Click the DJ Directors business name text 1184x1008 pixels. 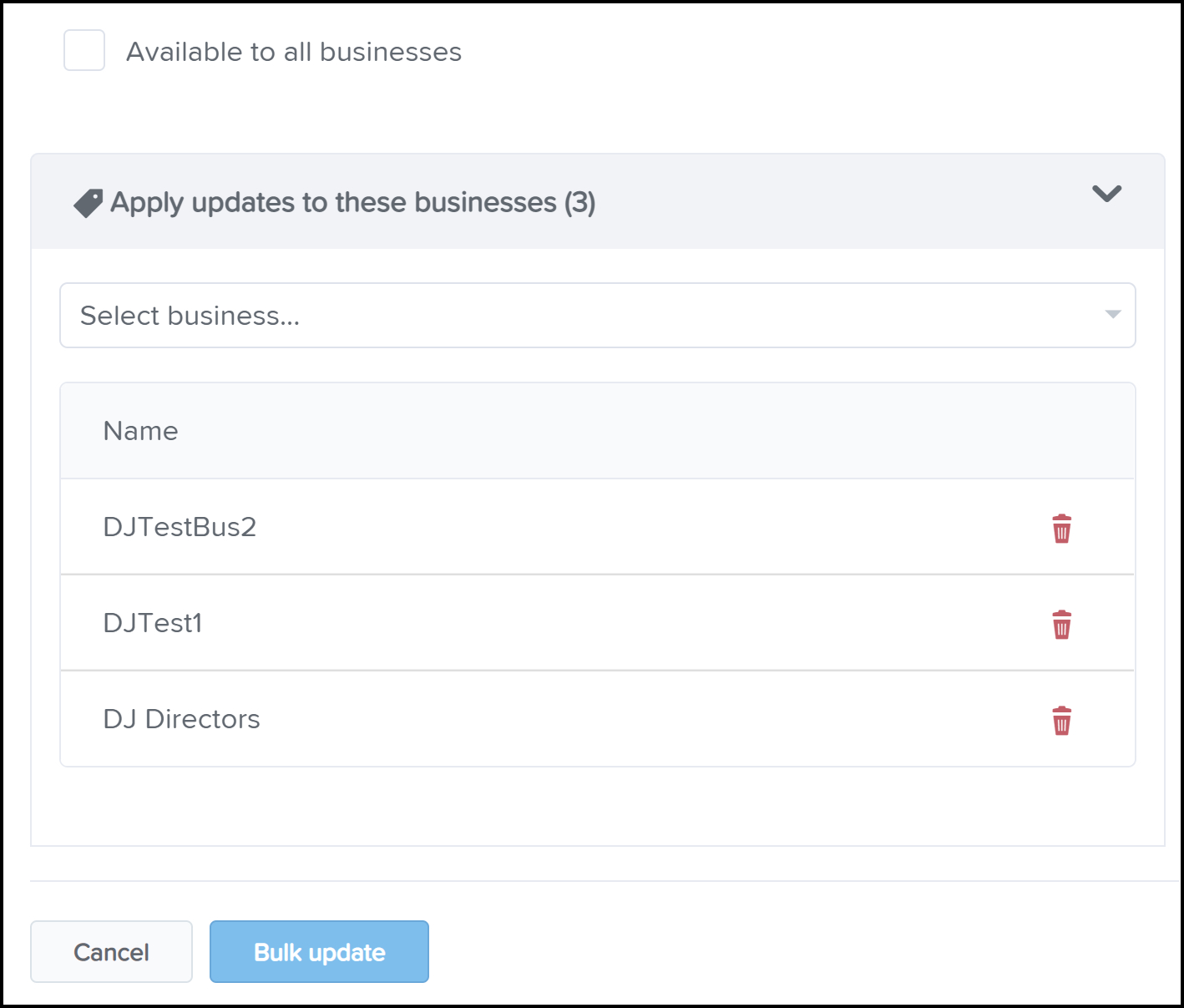click(x=181, y=719)
